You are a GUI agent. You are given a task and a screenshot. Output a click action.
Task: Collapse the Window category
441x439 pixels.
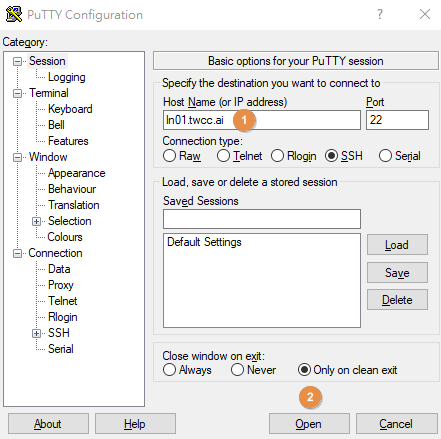pyautogui.click(x=17, y=157)
